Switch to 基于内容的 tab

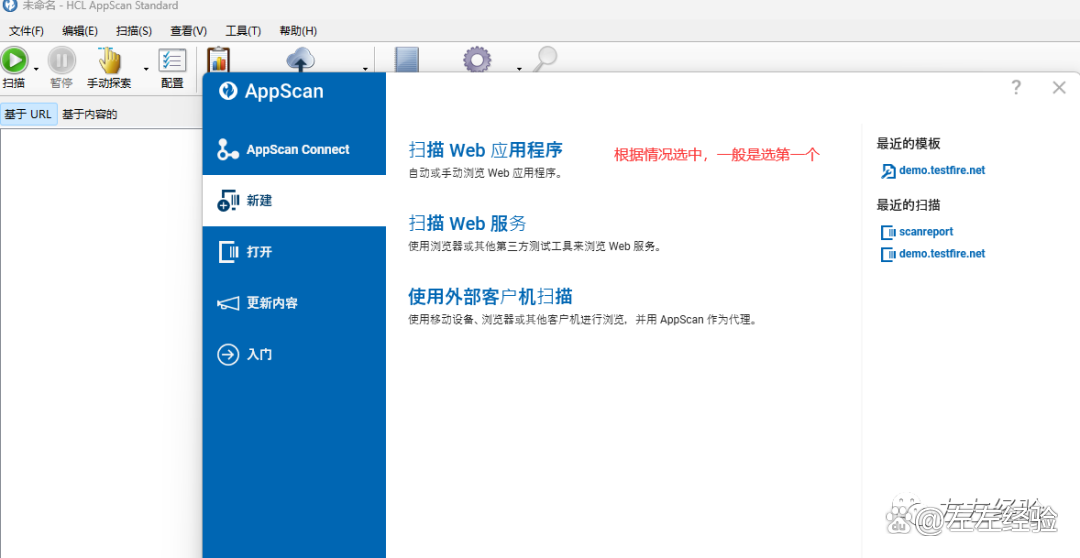(x=90, y=114)
